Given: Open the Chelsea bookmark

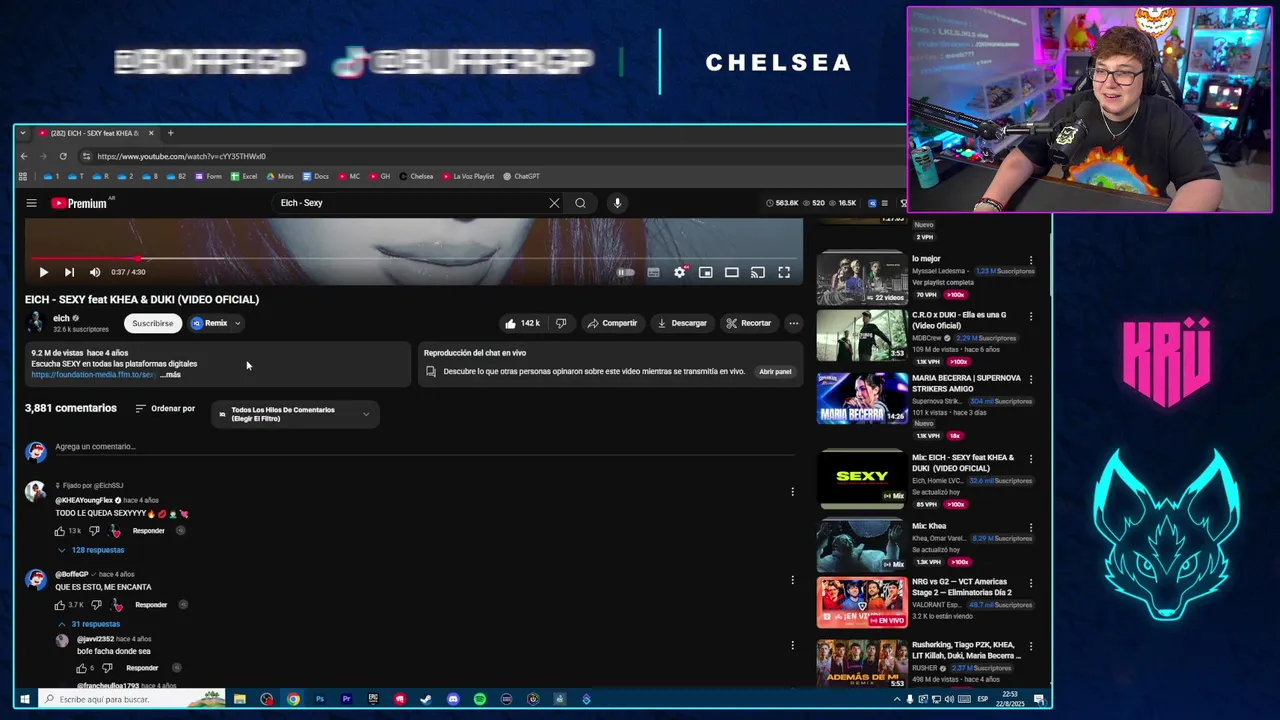Looking at the screenshot, I should [x=416, y=176].
